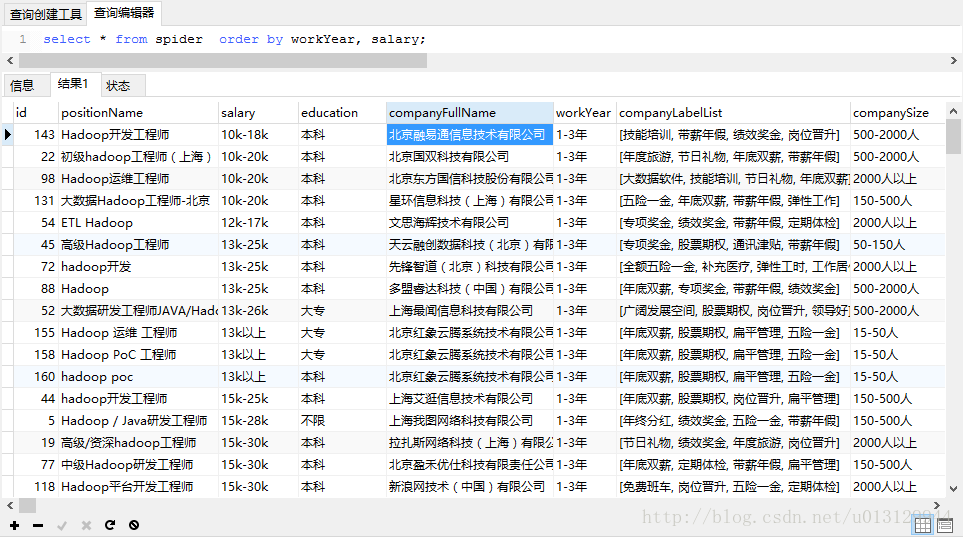The width and height of the screenshot is (963, 537).
Task: Switch to the 查询编辑器 tab
Action: tap(124, 13)
